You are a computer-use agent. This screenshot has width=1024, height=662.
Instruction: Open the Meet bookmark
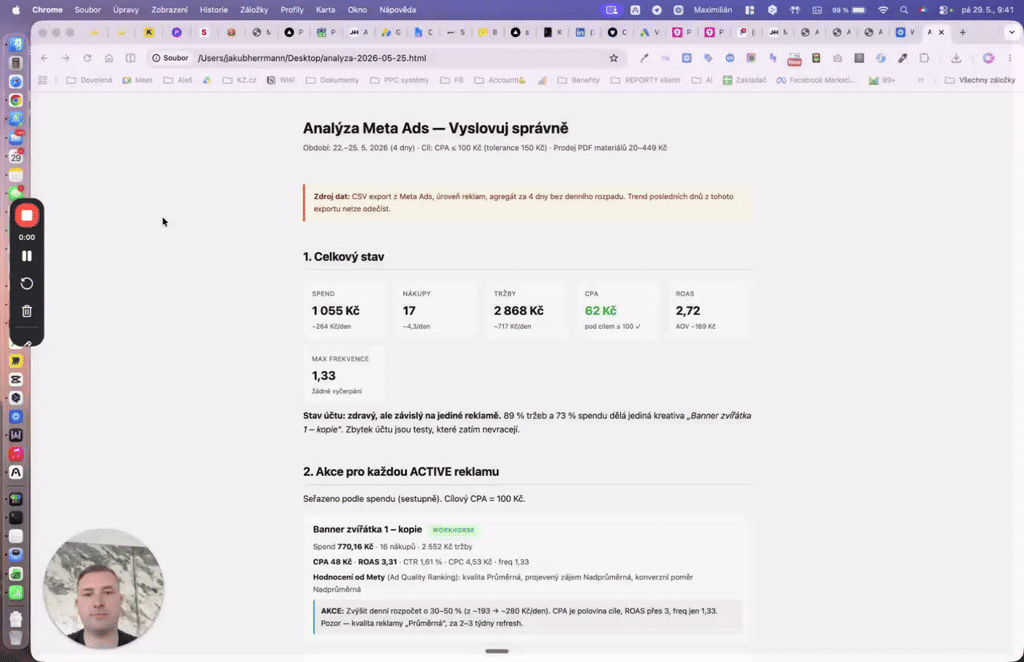coord(137,80)
